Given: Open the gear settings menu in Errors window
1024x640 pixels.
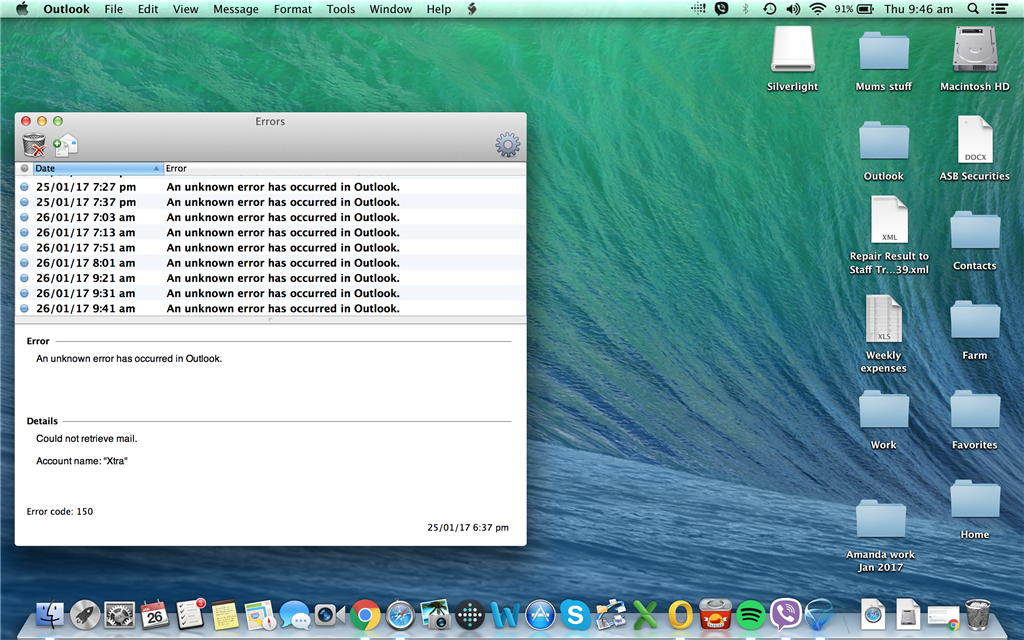Looking at the screenshot, I should [x=507, y=144].
